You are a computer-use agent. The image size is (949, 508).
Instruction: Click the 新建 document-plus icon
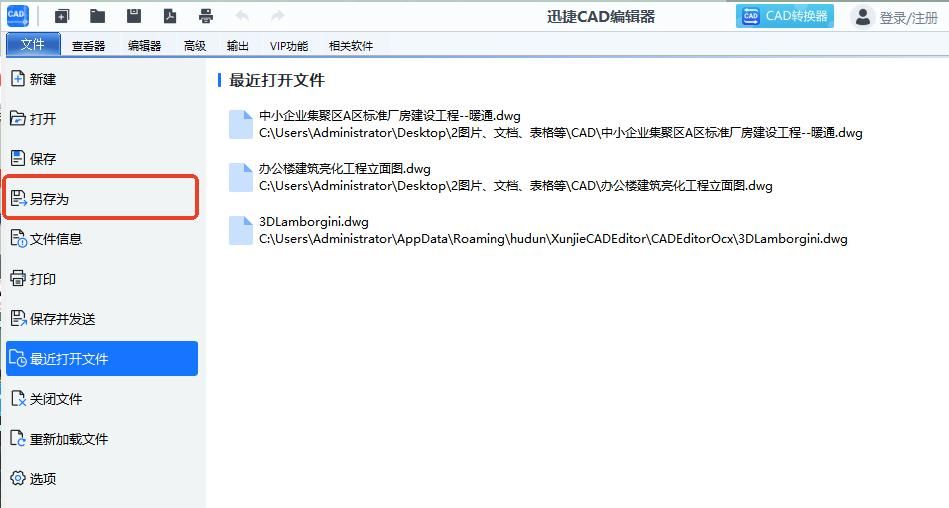pos(18,78)
